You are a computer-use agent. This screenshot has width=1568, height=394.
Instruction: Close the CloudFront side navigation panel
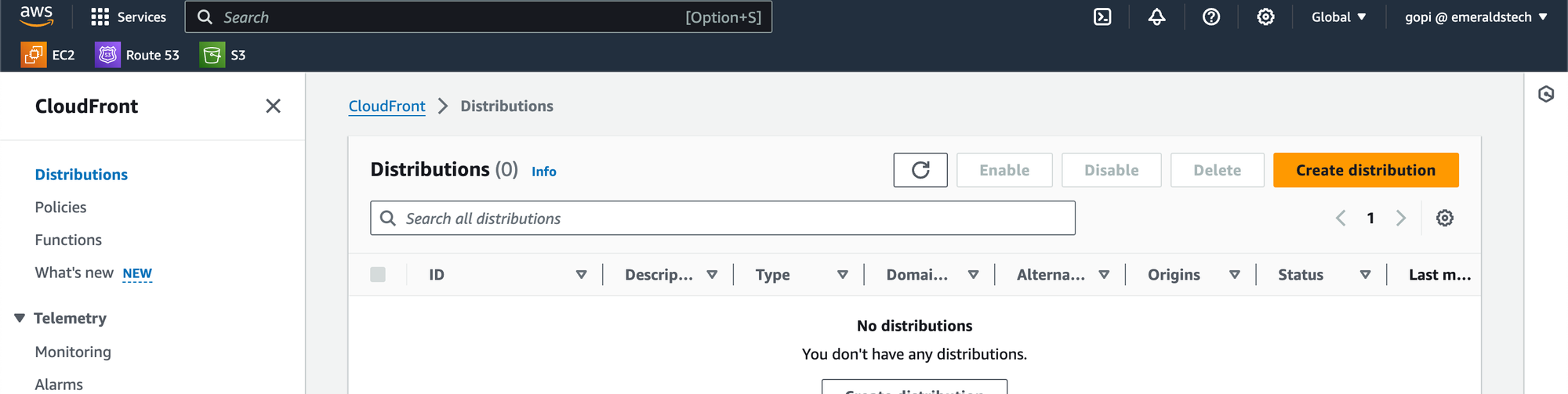[x=273, y=106]
